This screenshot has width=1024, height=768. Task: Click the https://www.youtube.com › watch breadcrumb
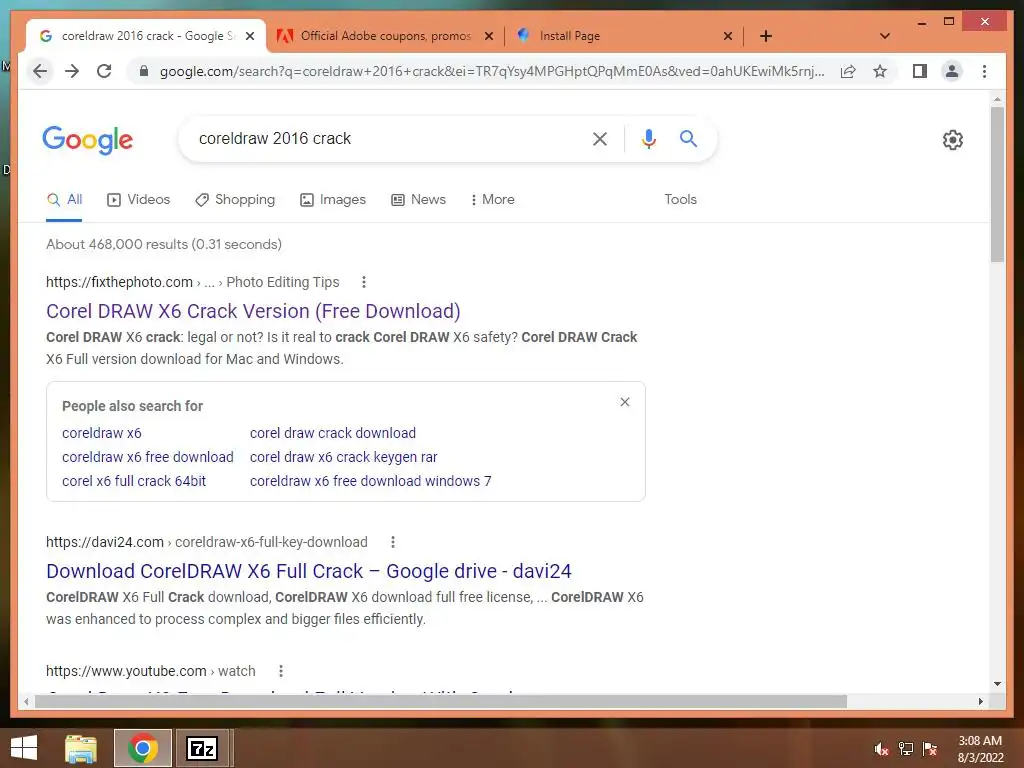[x=151, y=671]
